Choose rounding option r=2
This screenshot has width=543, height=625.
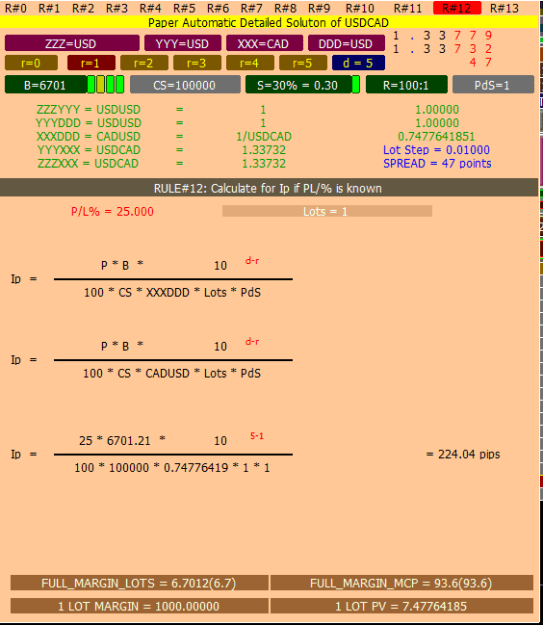coord(144,63)
